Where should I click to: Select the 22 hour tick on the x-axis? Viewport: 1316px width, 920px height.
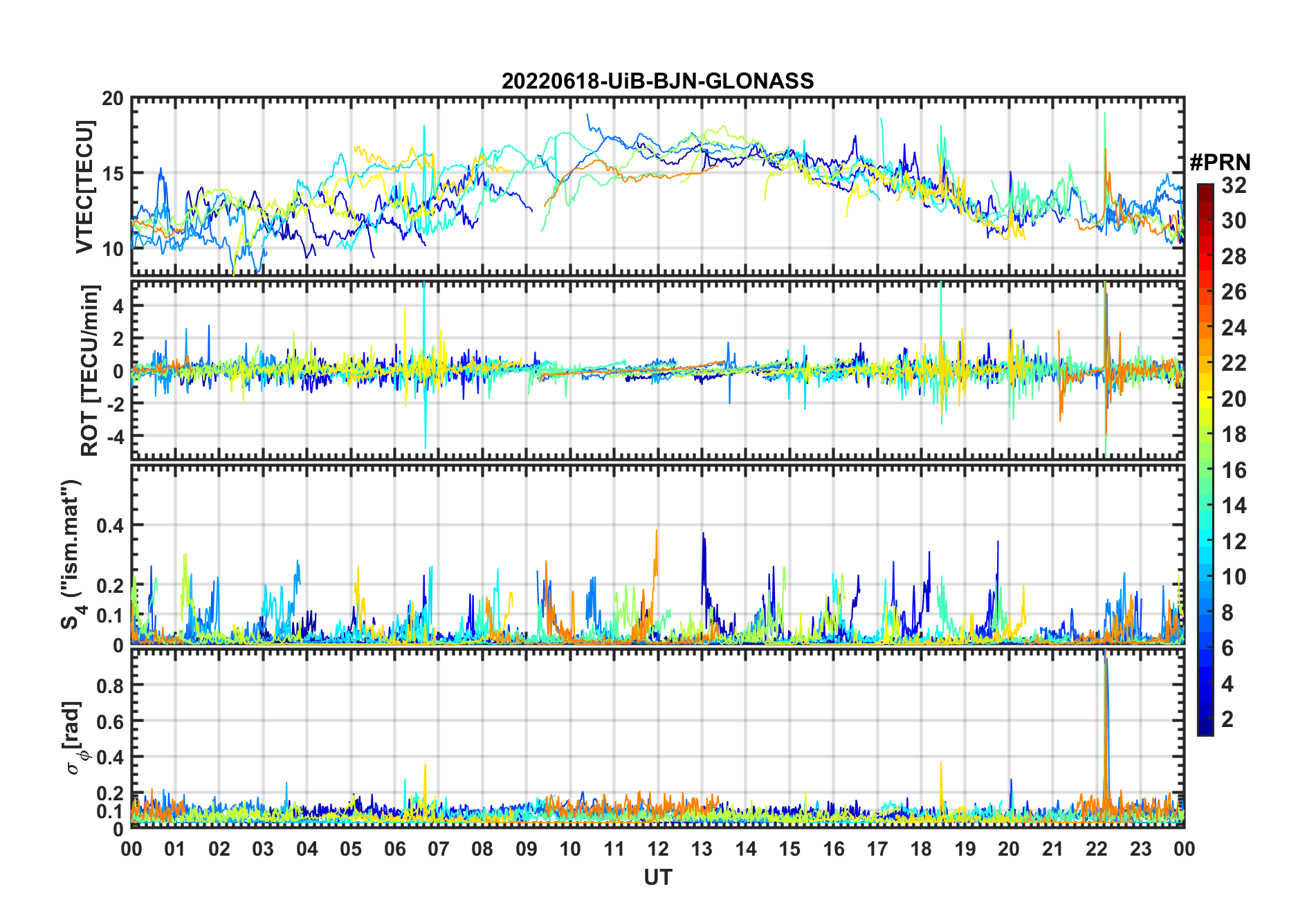coord(1096,849)
